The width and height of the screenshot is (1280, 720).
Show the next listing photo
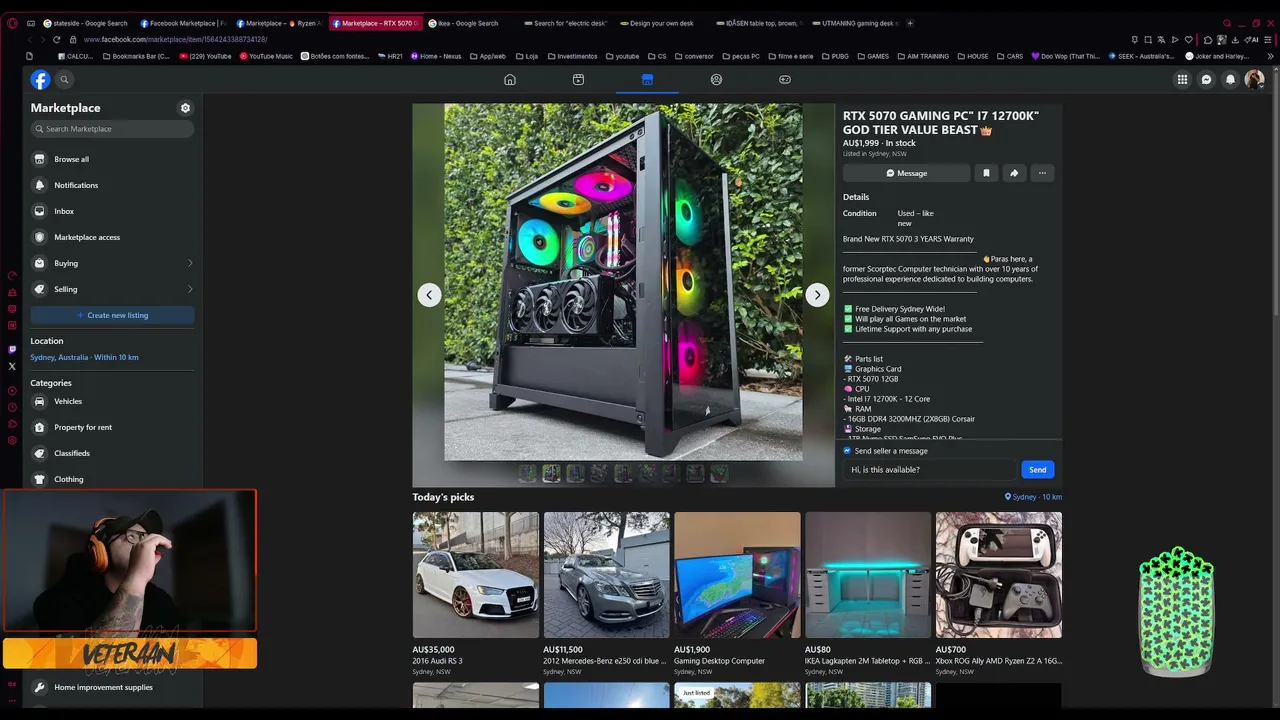[x=817, y=295]
